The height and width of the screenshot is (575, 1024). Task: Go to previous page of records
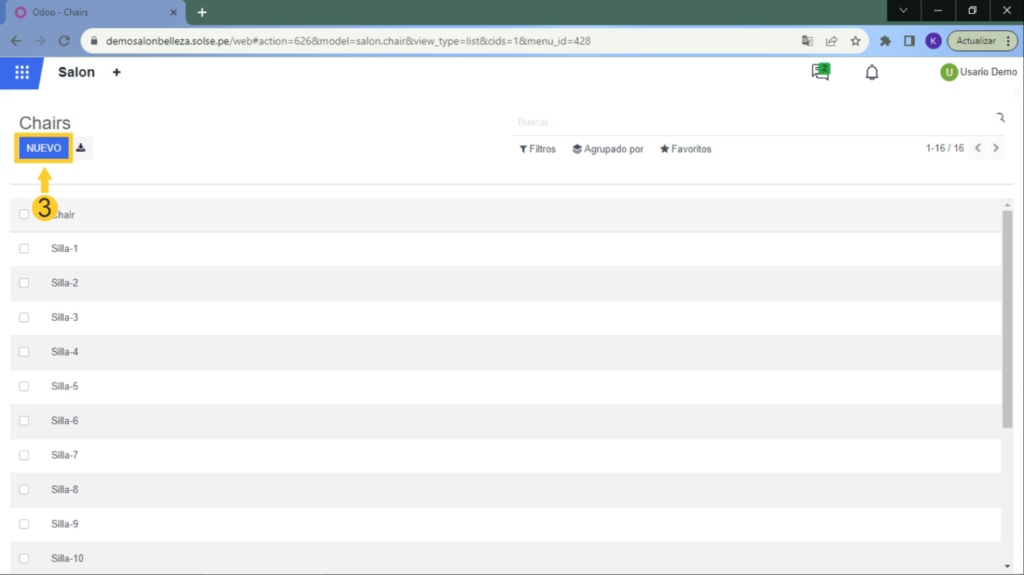[x=978, y=148]
